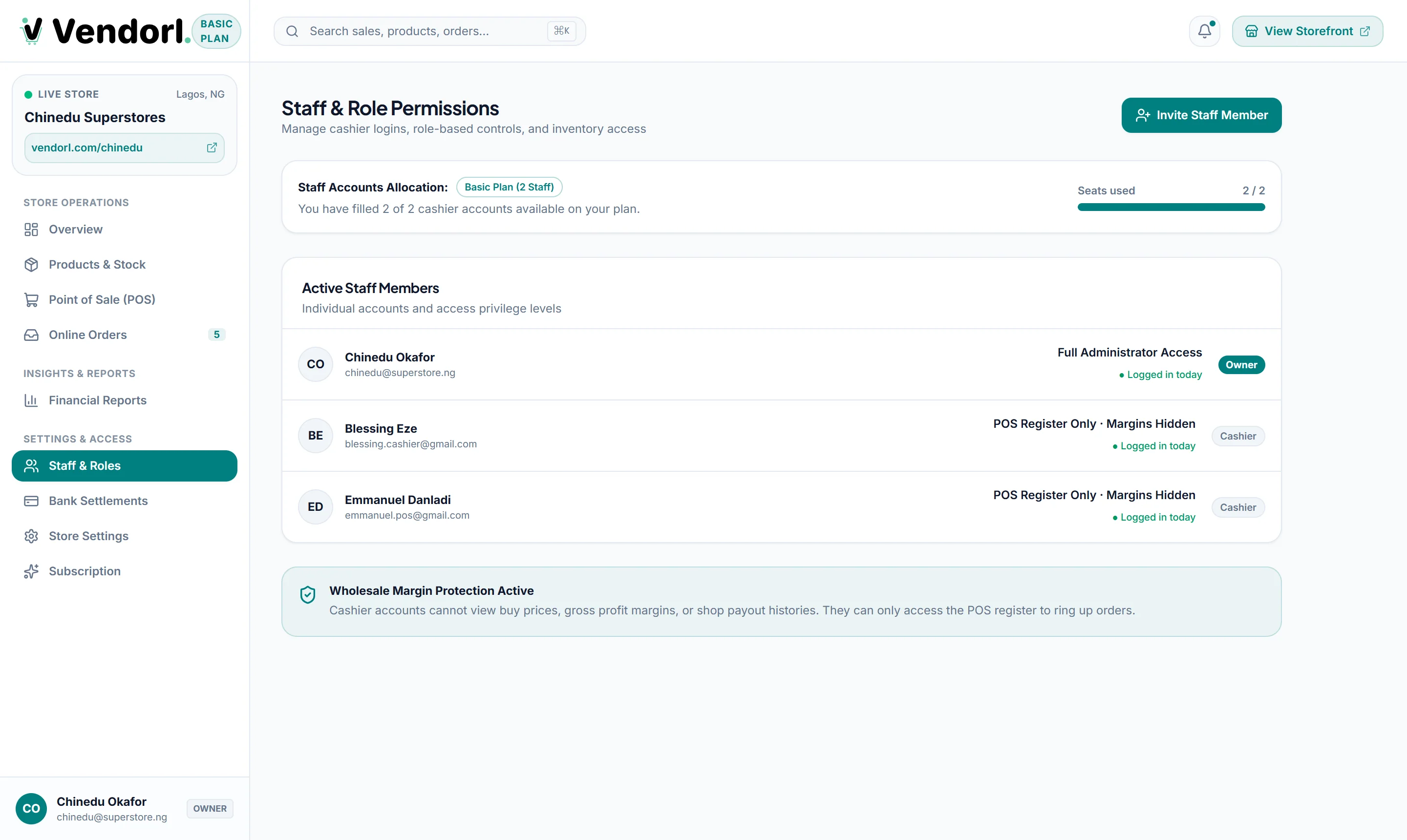The height and width of the screenshot is (840, 1407).
Task: Open Point of Sale (POS)
Action: (125, 299)
